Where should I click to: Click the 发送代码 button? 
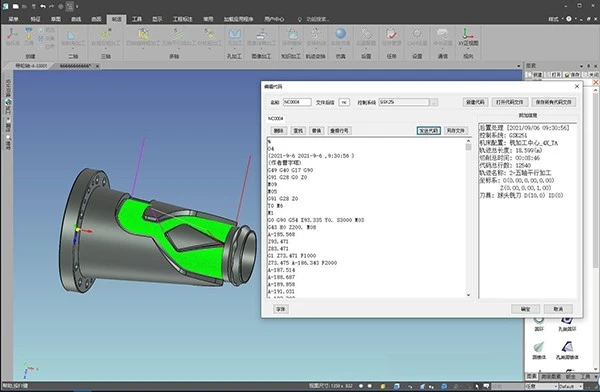click(x=429, y=131)
